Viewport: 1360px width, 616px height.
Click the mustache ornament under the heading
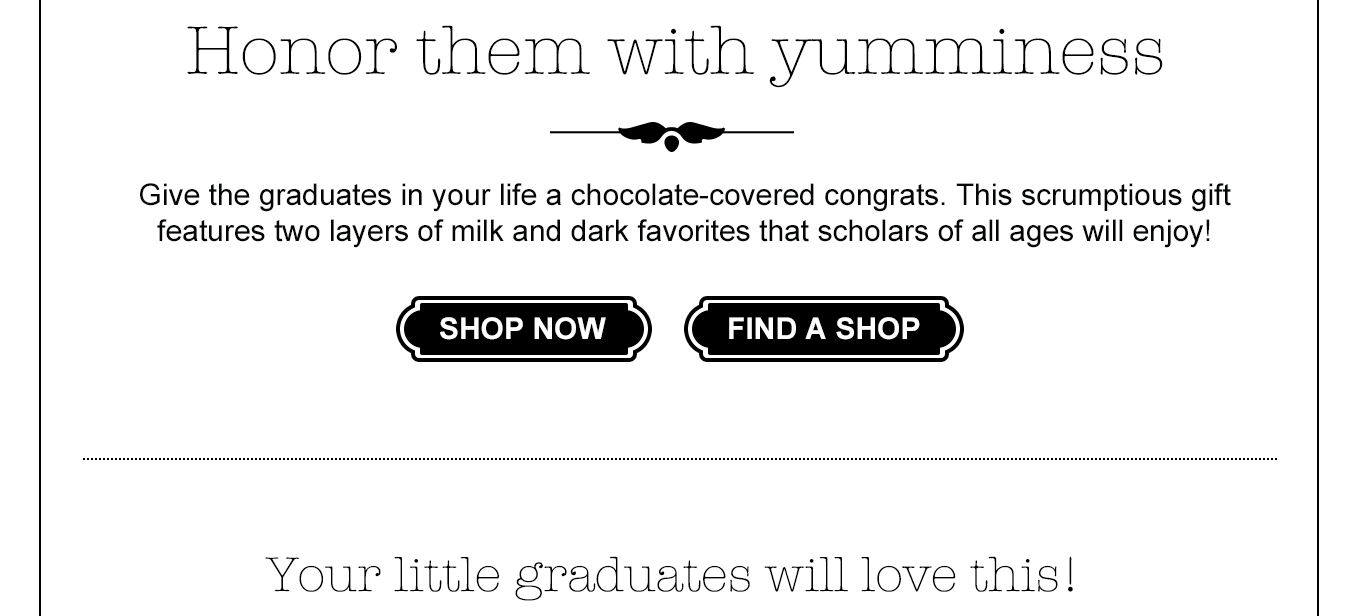tap(671, 133)
